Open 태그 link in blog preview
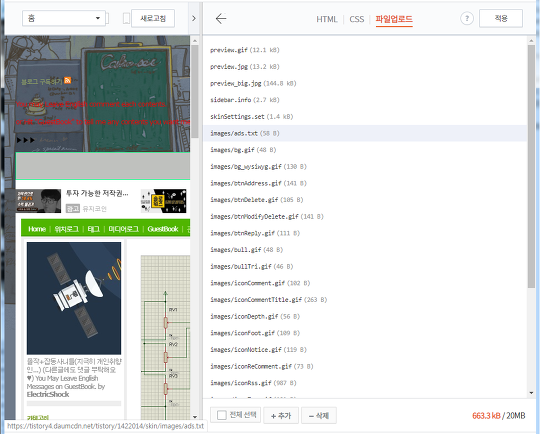 click(93, 229)
